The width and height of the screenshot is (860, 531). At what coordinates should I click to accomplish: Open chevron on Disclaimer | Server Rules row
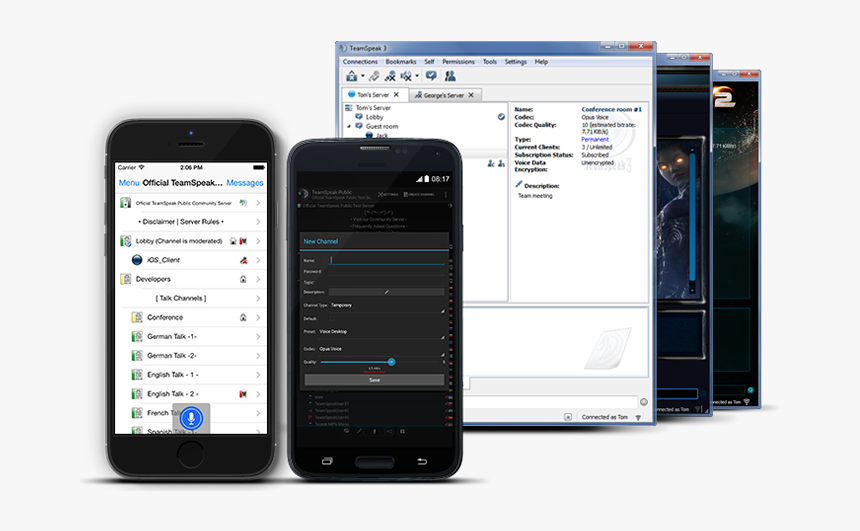point(258,222)
